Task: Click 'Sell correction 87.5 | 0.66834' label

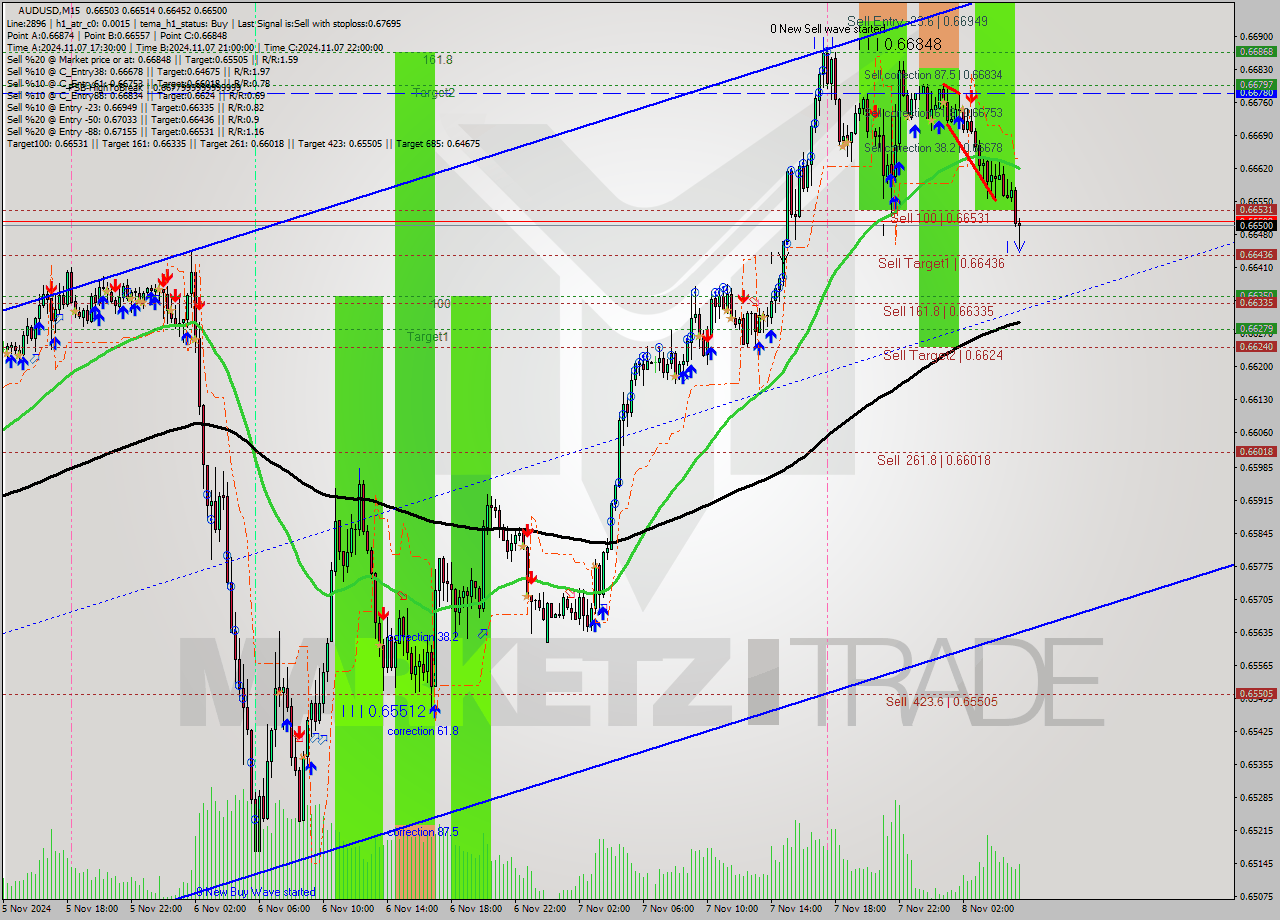Action: click(x=933, y=75)
